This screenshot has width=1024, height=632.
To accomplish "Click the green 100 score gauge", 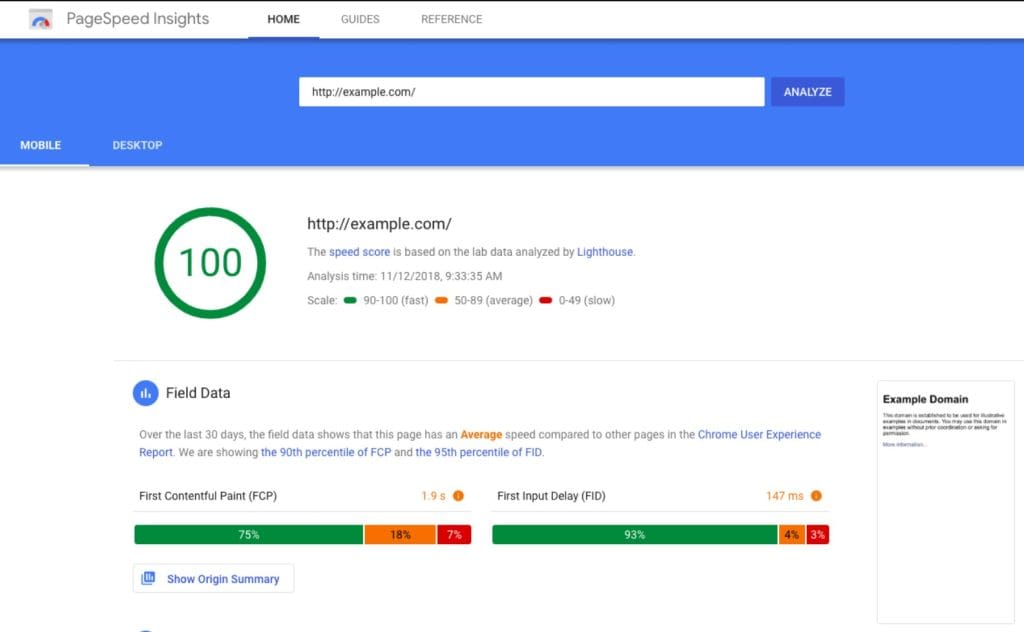I will [x=210, y=262].
